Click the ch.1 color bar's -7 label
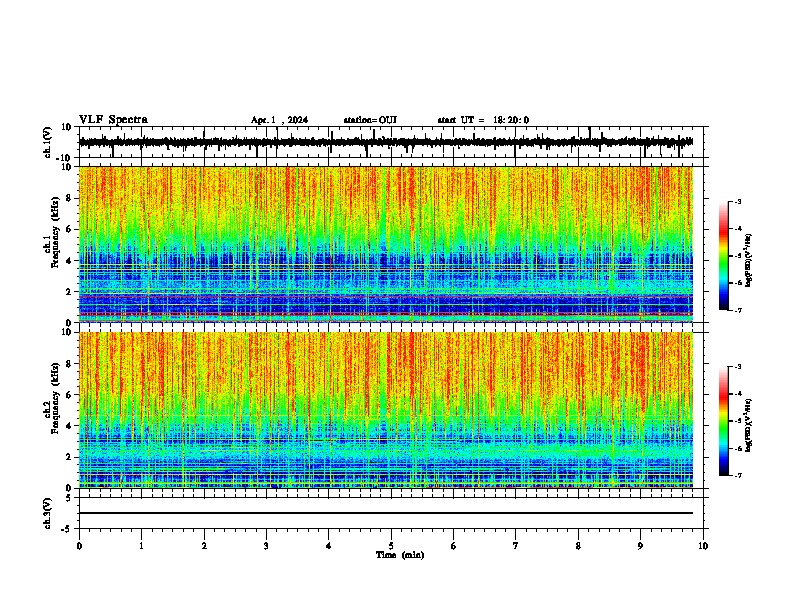The image size is (792, 612). (x=737, y=310)
